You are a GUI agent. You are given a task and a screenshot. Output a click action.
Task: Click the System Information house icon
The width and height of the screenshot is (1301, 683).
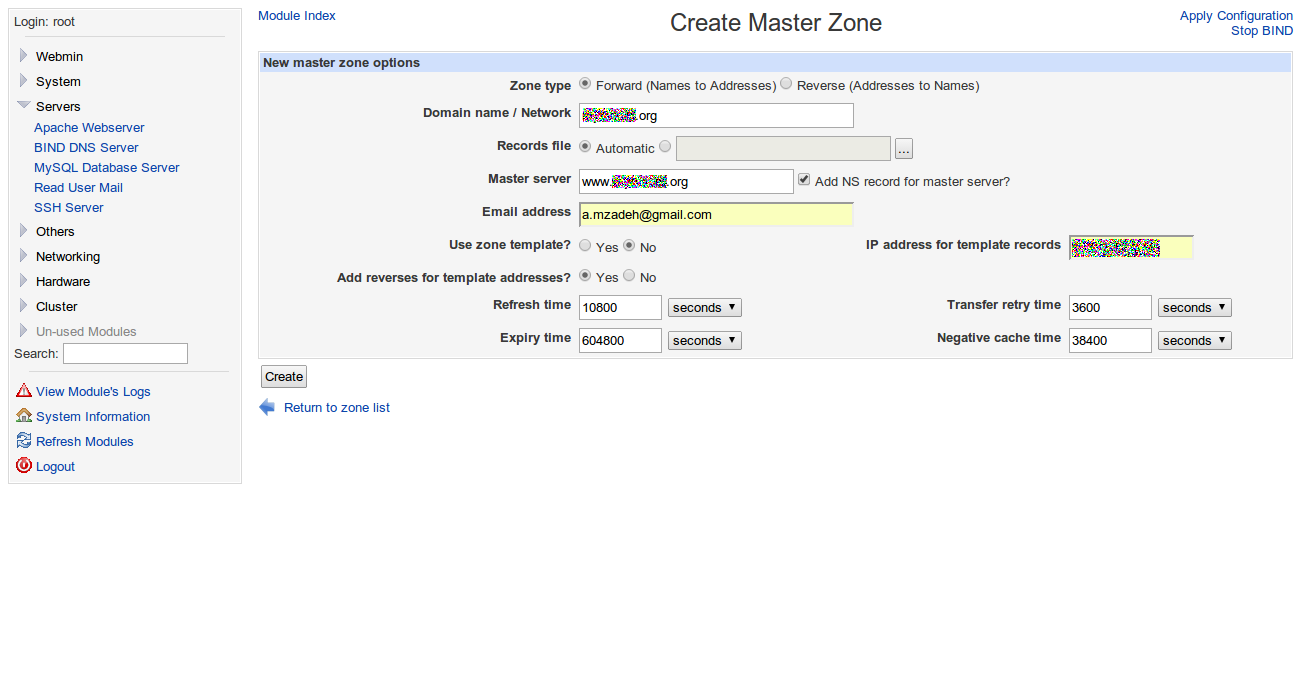(24, 416)
